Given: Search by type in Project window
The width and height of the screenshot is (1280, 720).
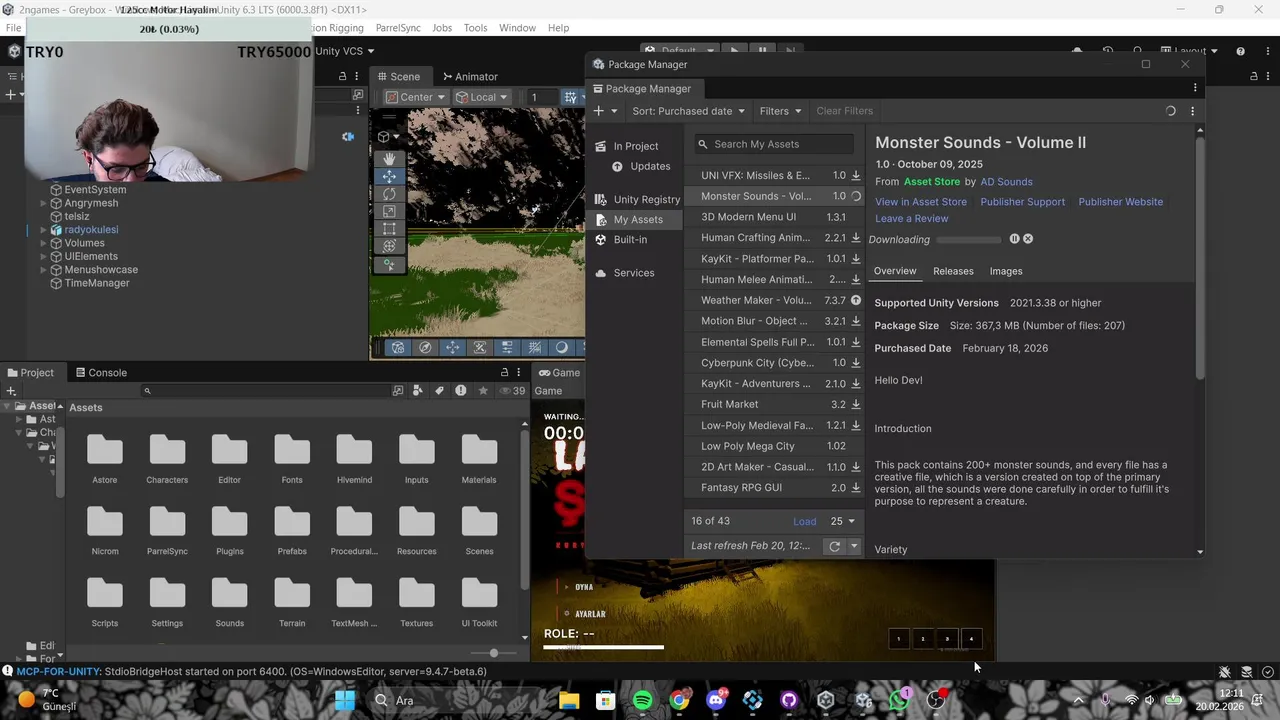Looking at the screenshot, I should (418, 391).
